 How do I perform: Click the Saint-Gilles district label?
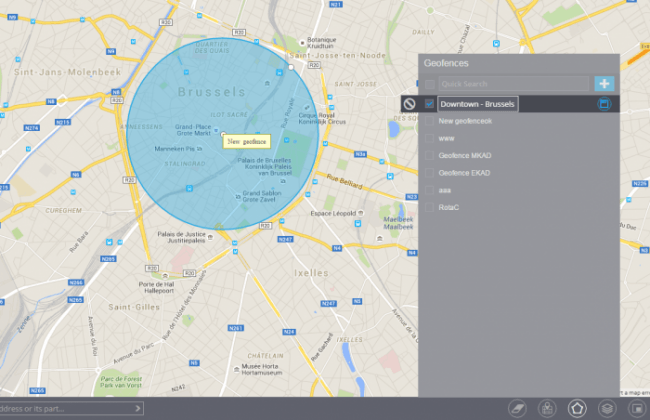click(134, 307)
